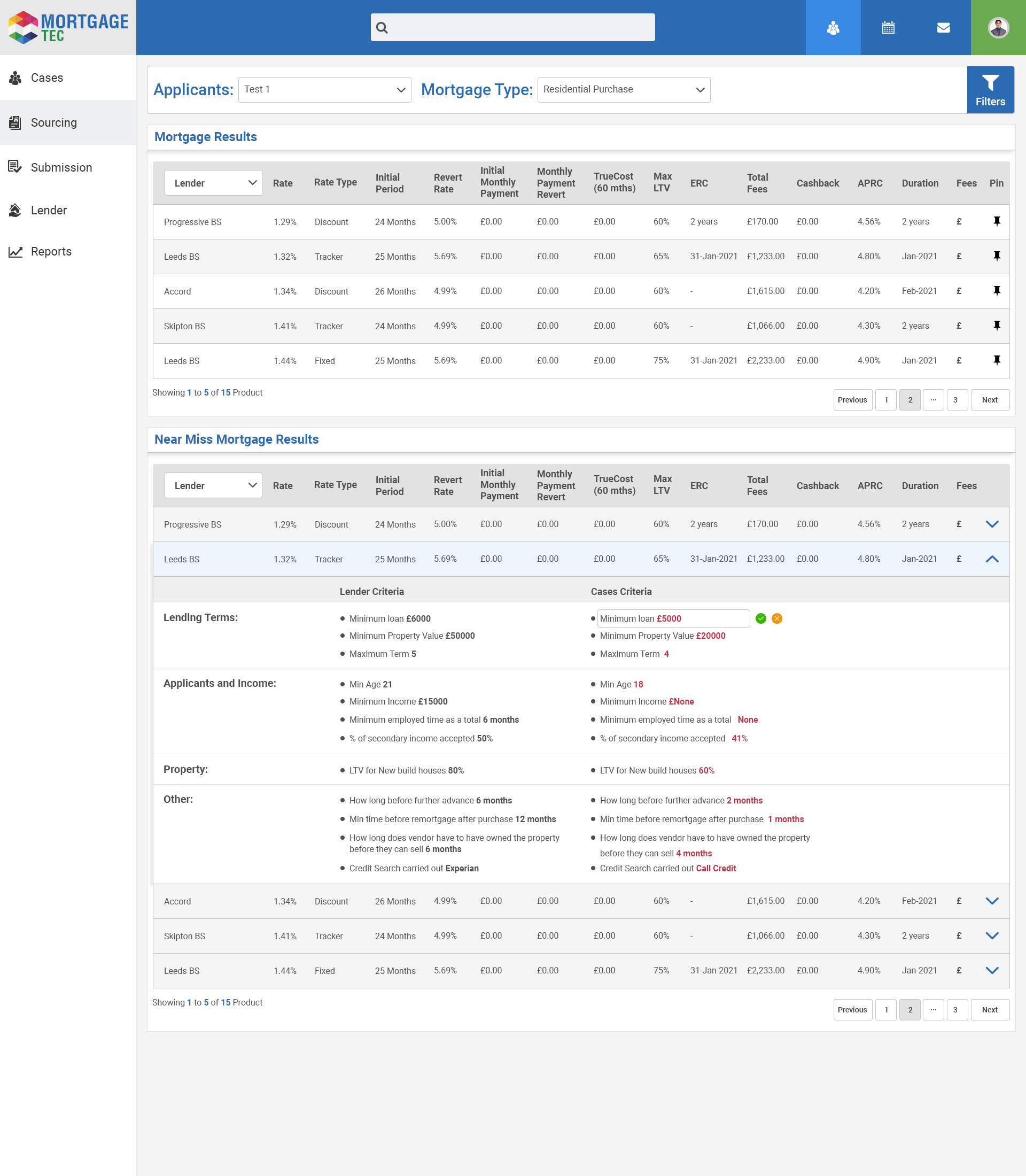This screenshot has width=1026, height=1176.
Task: Click Next in Mortgage Results pagination
Action: coord(989,400)
